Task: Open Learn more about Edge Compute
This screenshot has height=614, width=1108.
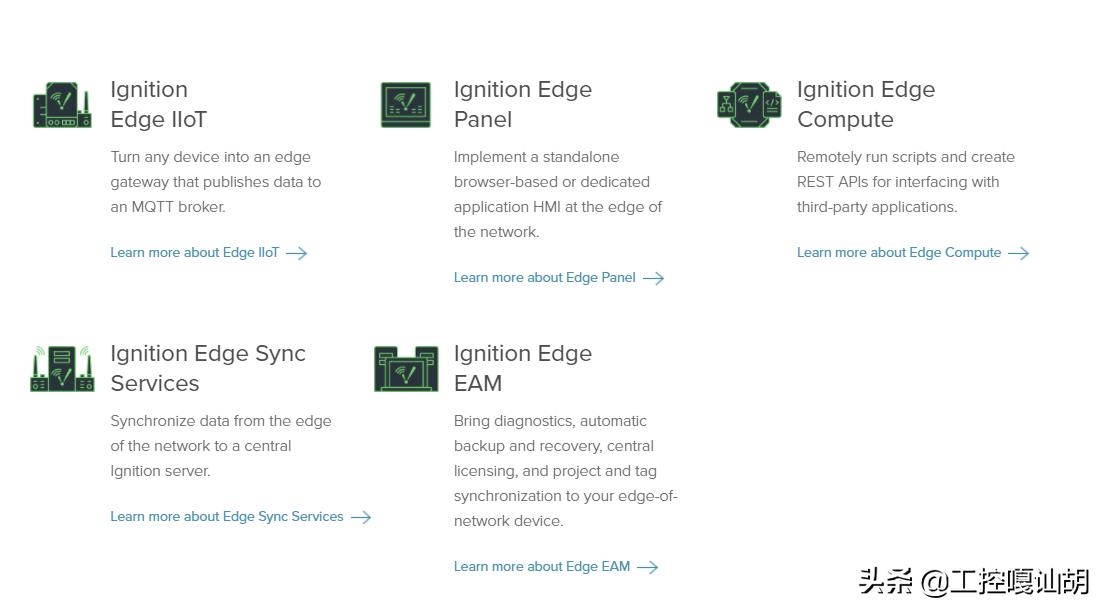Action: click(898, 253)
